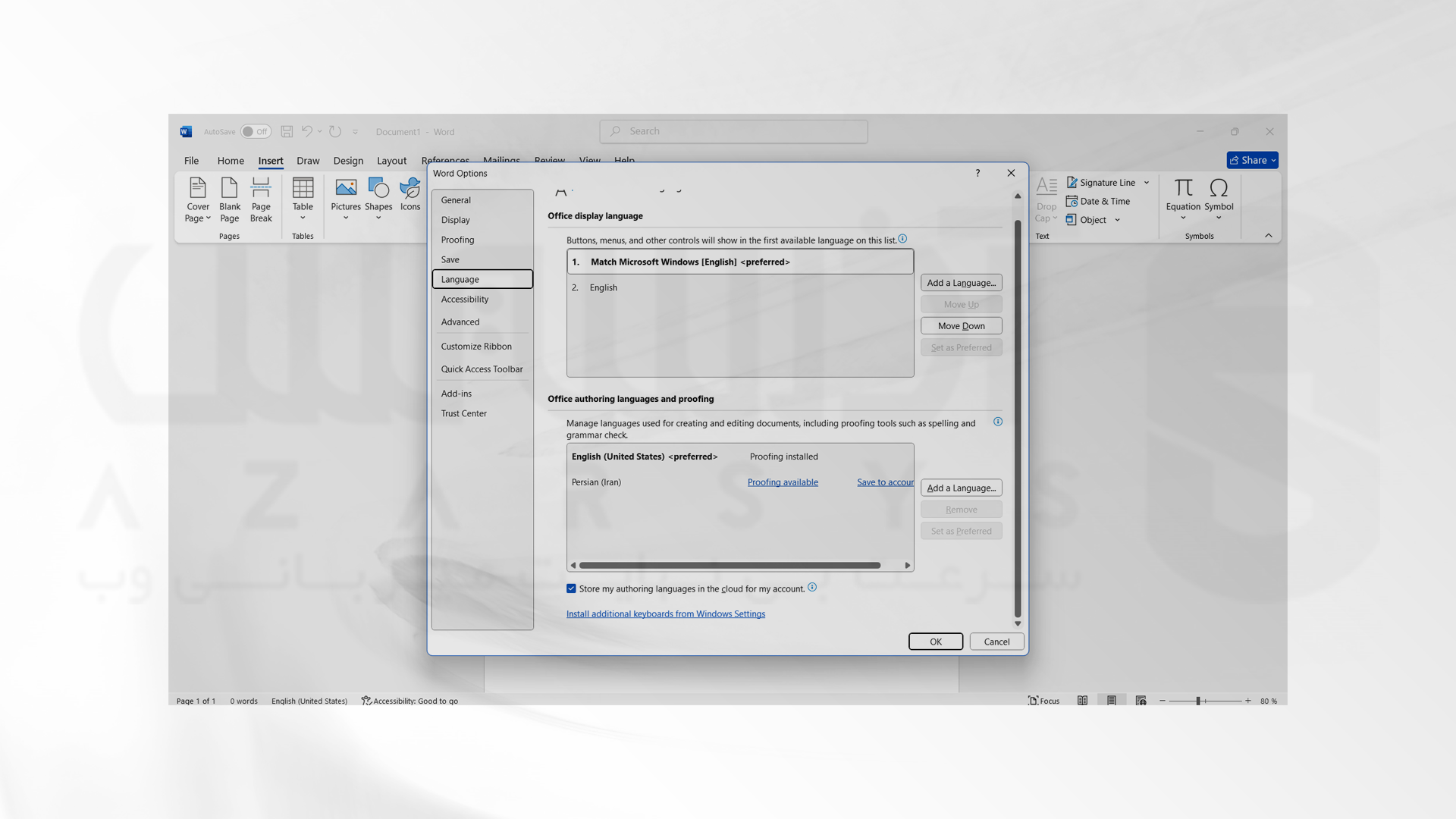Image resolution: width=1456 pixels, height=819 pixels.
Task: Open the Drop Cap menu
Action: 1046,200
